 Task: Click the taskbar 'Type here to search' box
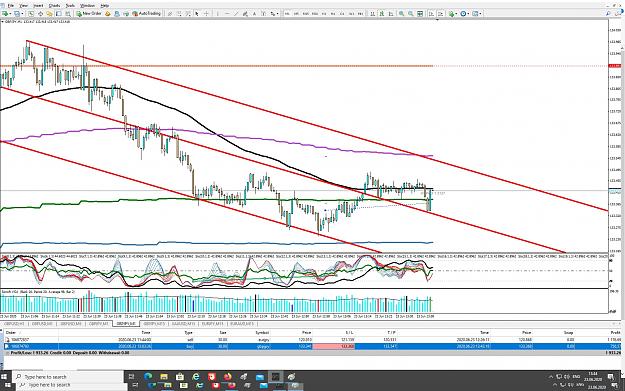coord(68,376)
